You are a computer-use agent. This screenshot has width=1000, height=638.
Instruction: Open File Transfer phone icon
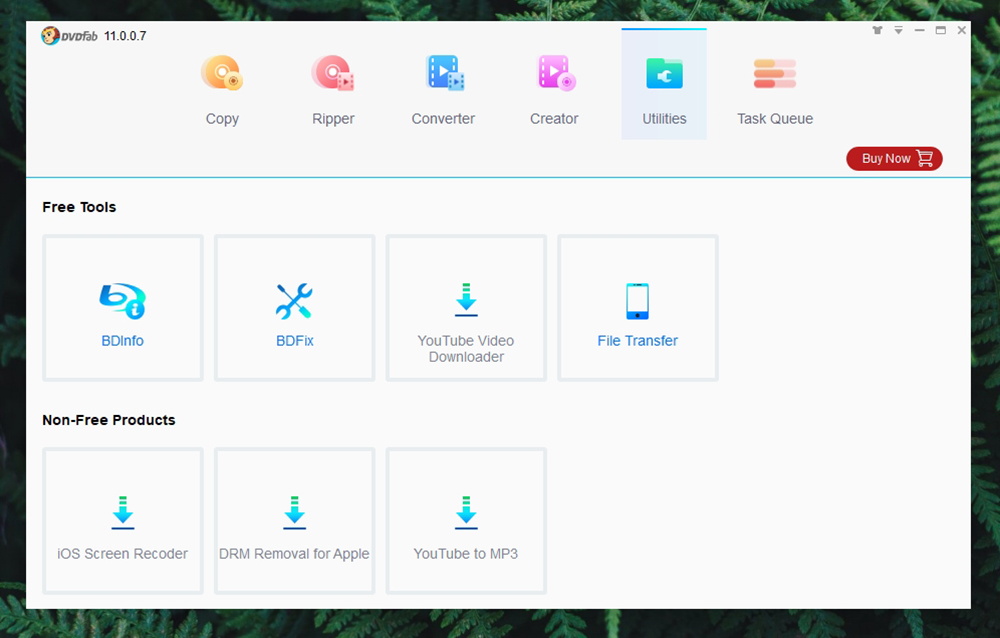(x=637, y=301)
